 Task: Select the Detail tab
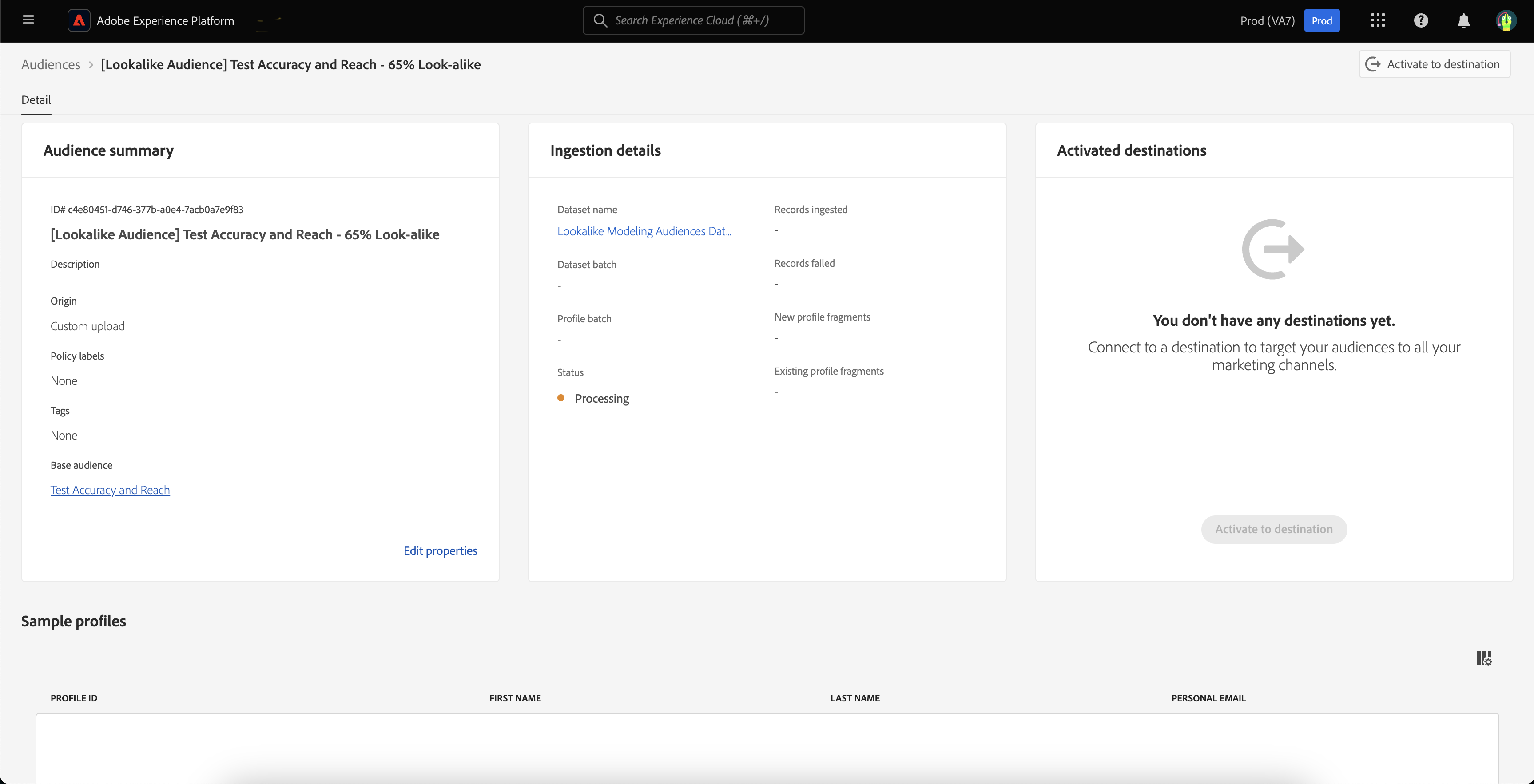point(36,99)
